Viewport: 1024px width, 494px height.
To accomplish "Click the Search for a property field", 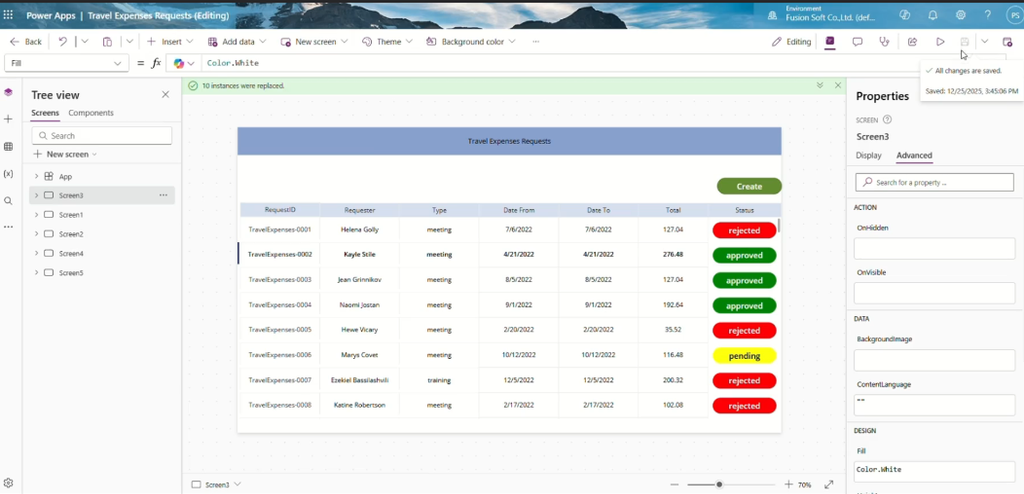I will pos(935,182).
